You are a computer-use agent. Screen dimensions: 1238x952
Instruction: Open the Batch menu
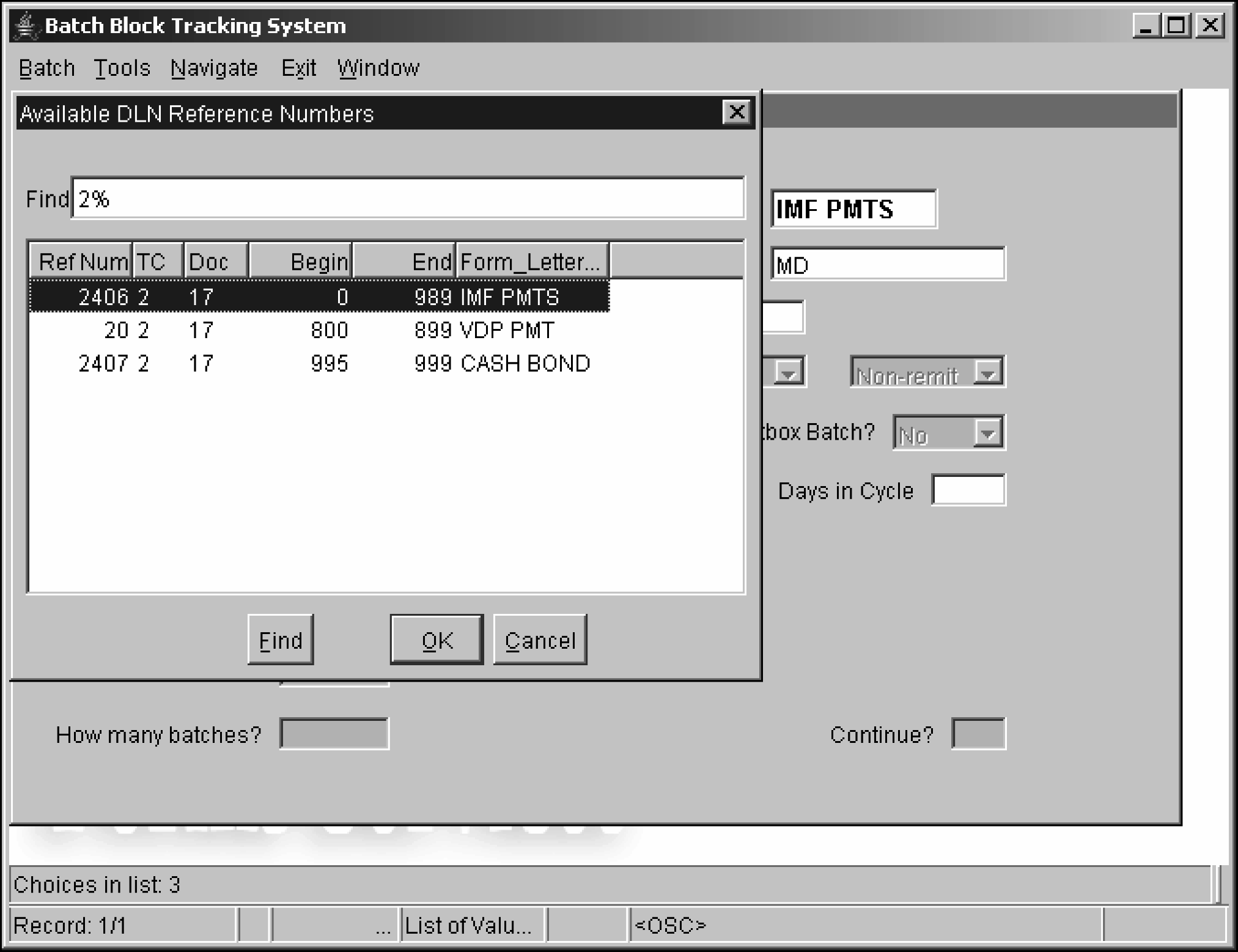[46, 68]
